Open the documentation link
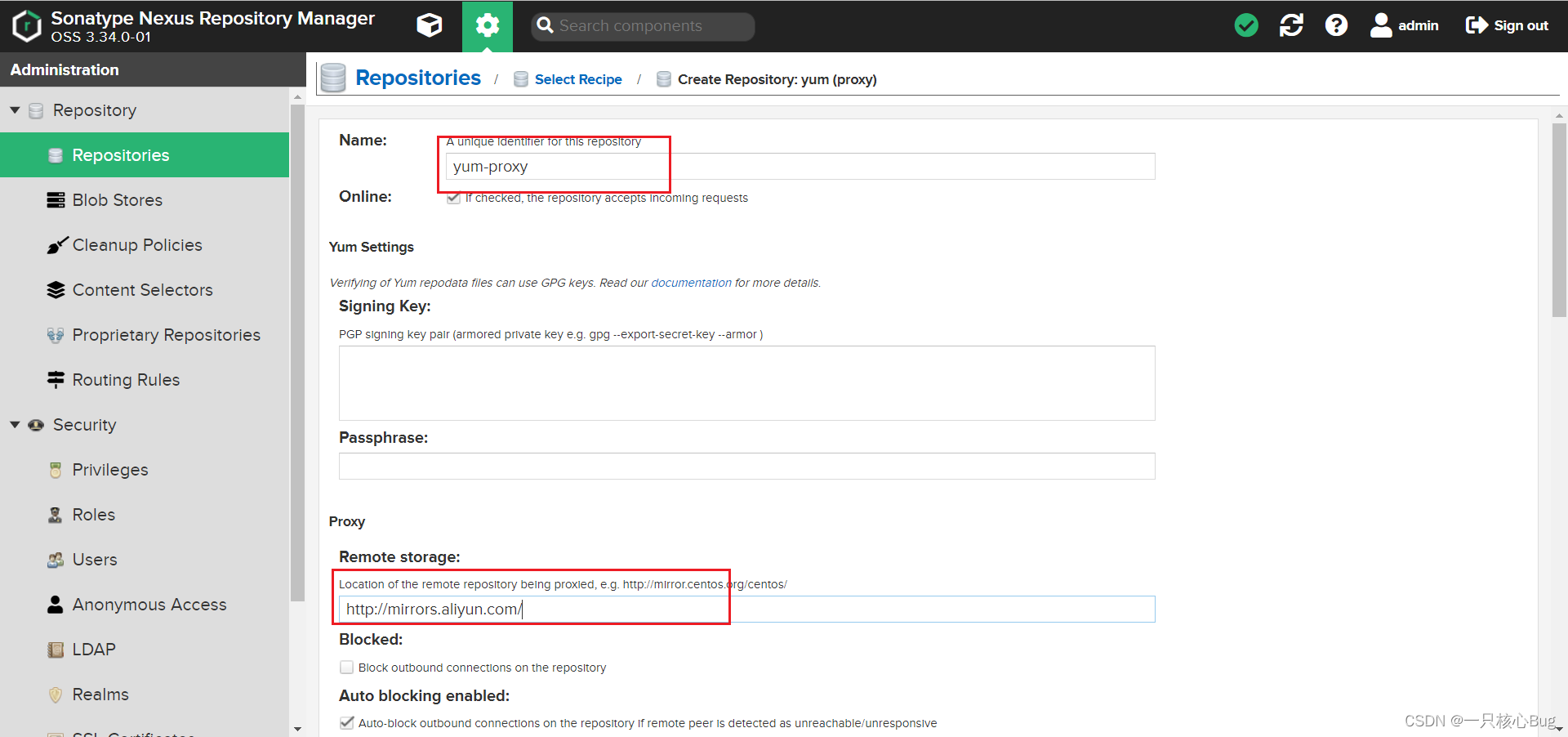The height and width of the screenshot is (737, 1568). pos(691,283)
